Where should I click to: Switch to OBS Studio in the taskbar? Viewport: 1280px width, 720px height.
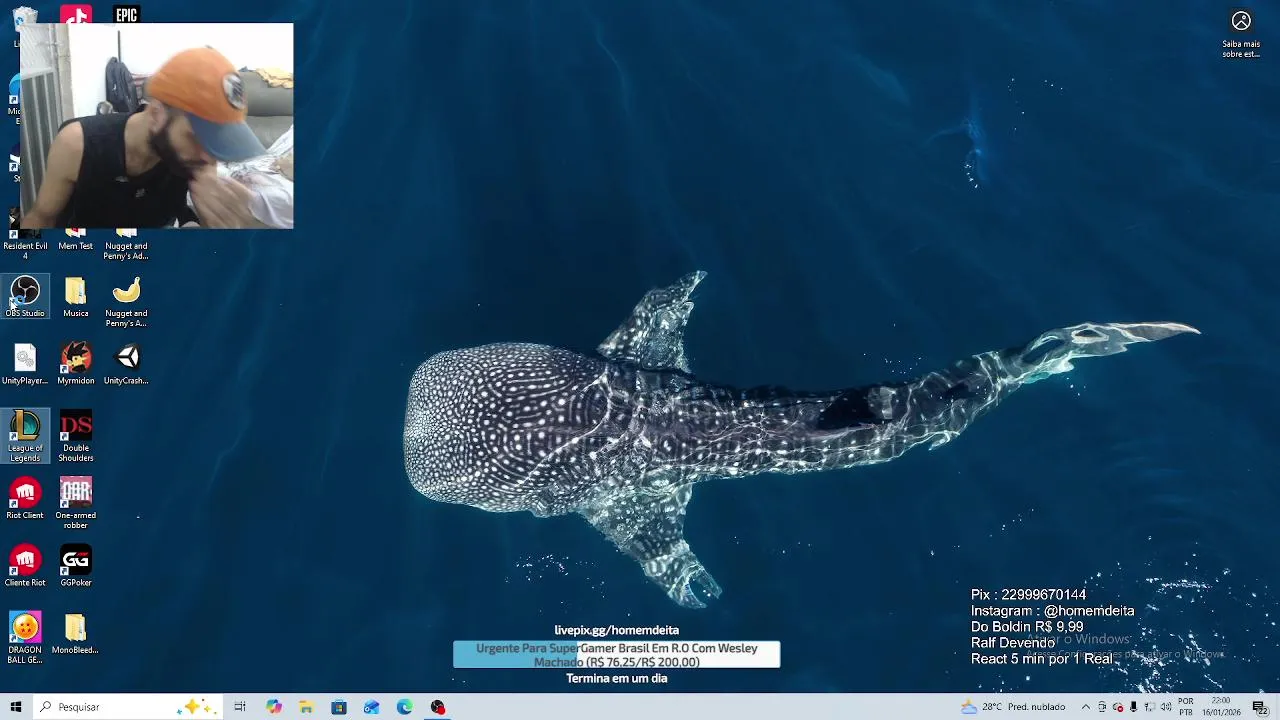(x=437, y=707)
